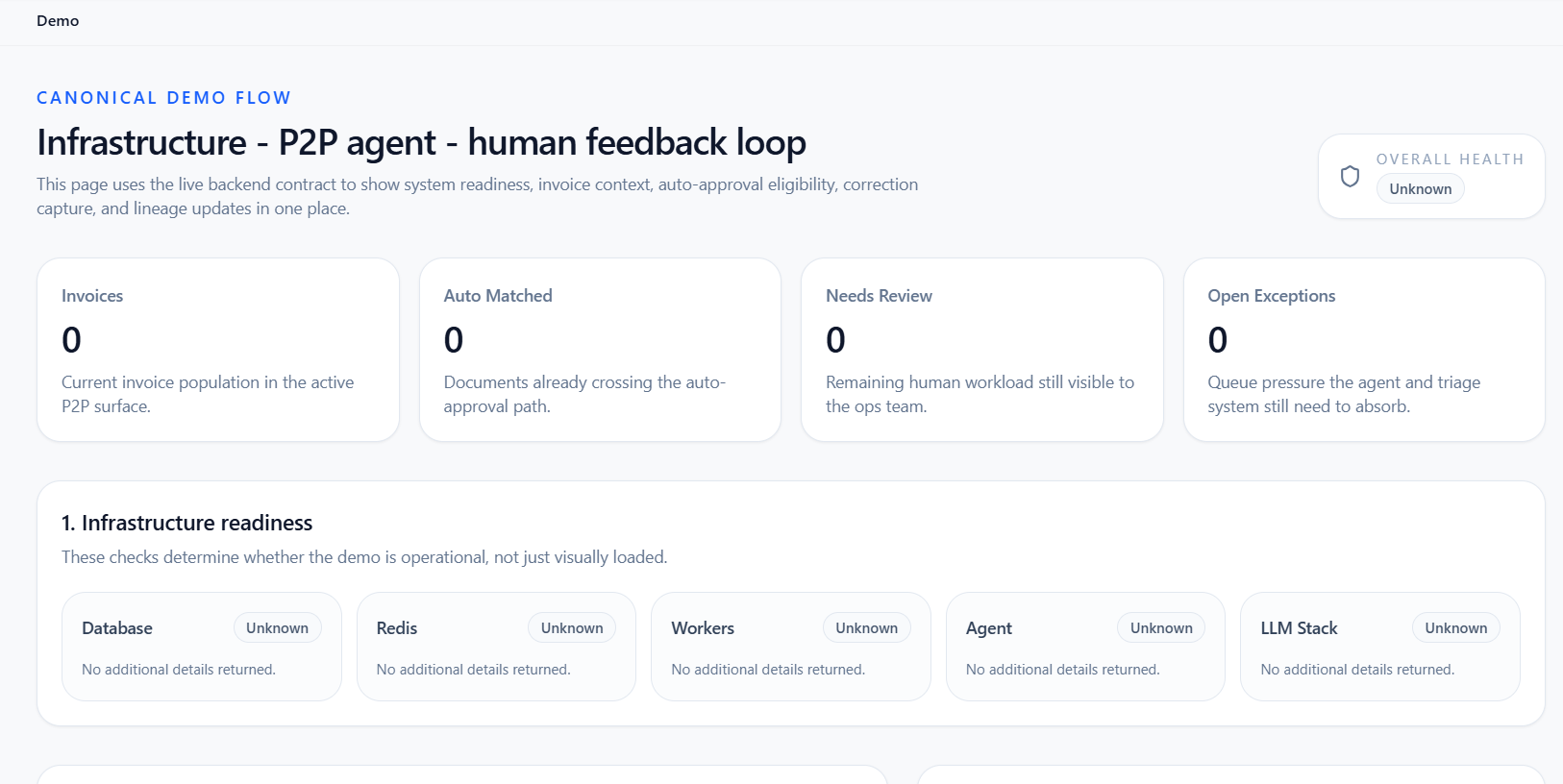Select the Invoices summary card

[217, 350]
